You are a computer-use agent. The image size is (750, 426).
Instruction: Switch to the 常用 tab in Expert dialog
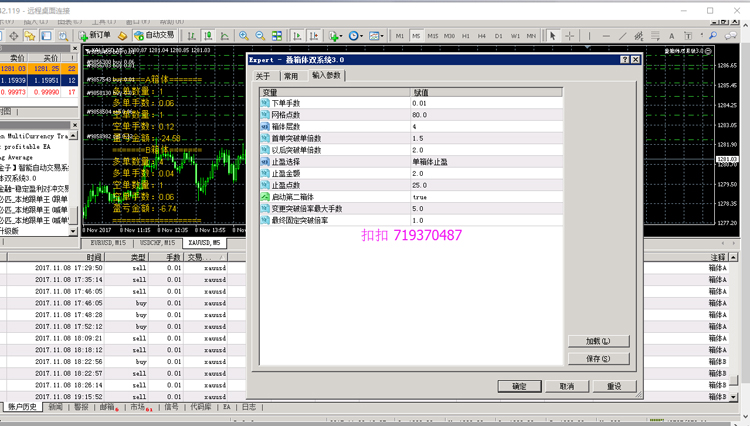(291, 76)
